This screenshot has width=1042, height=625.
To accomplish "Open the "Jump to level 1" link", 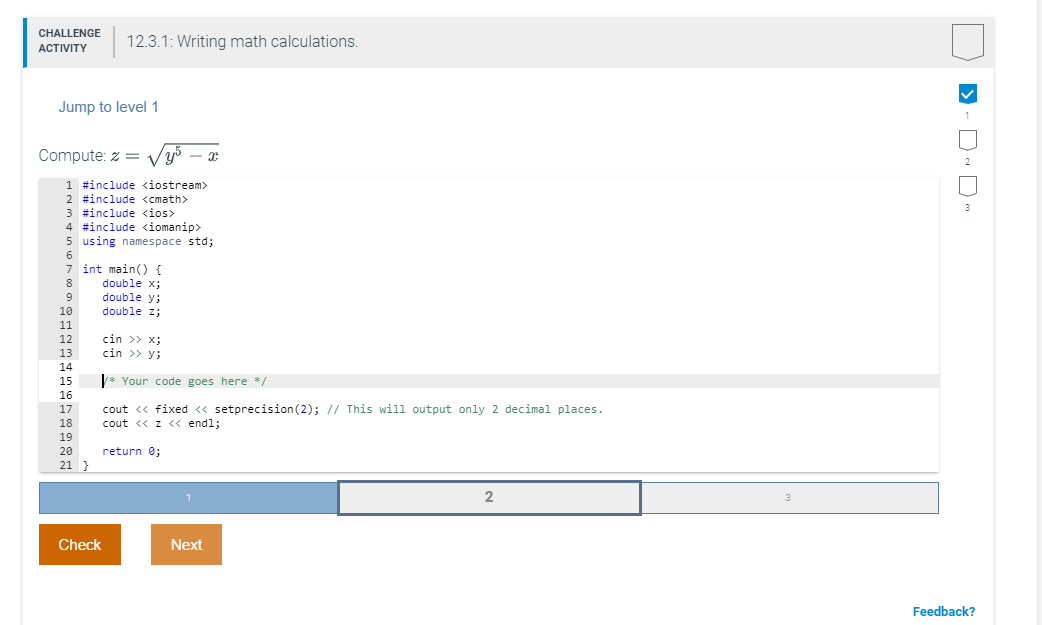I will pyautogui.click(x=107, y=106).
